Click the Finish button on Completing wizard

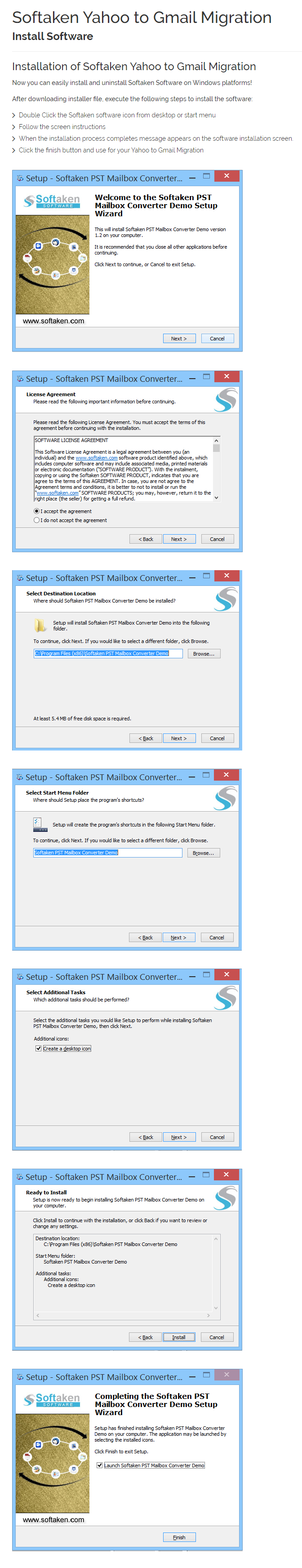tap(179, 1537)
